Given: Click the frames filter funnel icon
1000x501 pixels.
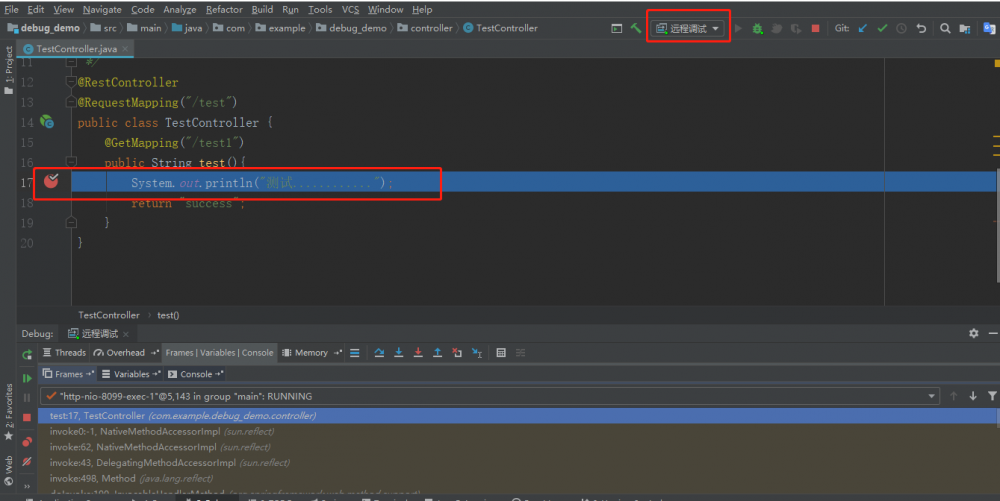Looking at the screenshot, I should tap(992, 396).
